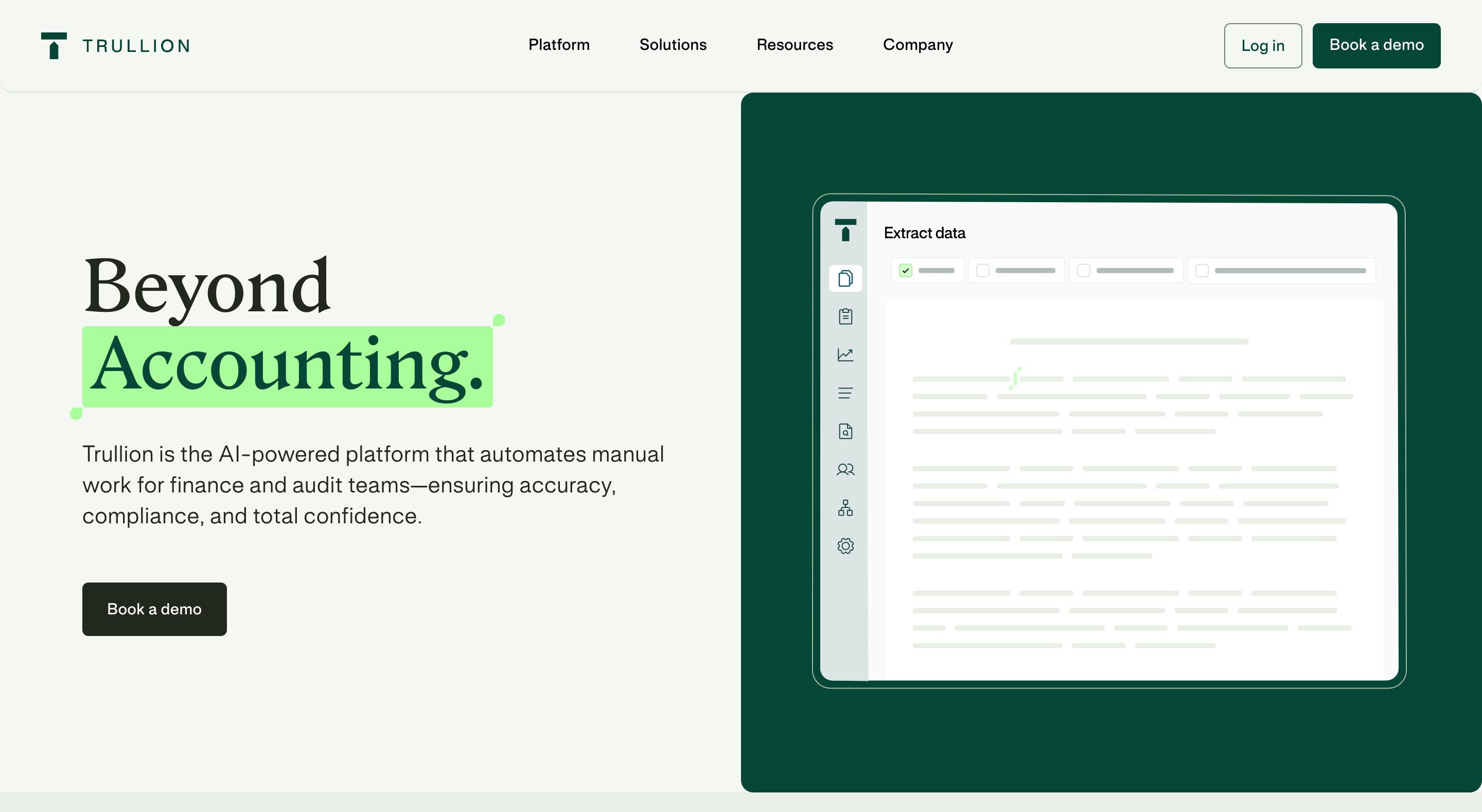
Task: Click the Trullion logo in header
Action: pyautogui.click(x=116, y=45)
